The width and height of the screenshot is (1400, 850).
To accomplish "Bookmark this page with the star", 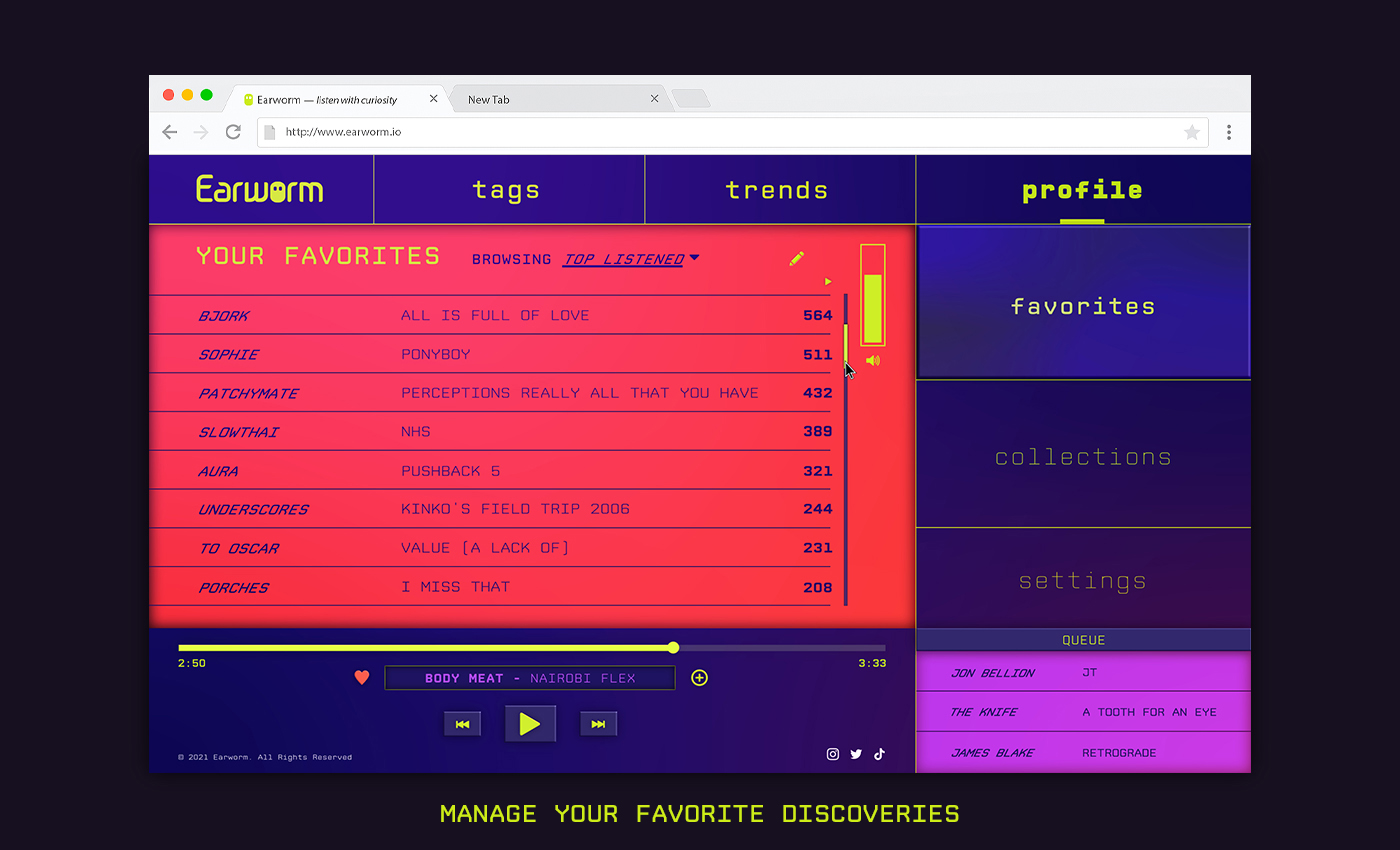I will (1192, 132).
